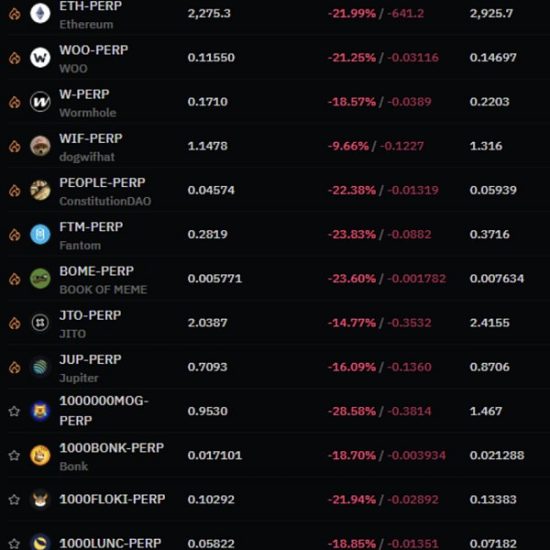
Task: Click the Jupiter planet logo
Action: 40,367
